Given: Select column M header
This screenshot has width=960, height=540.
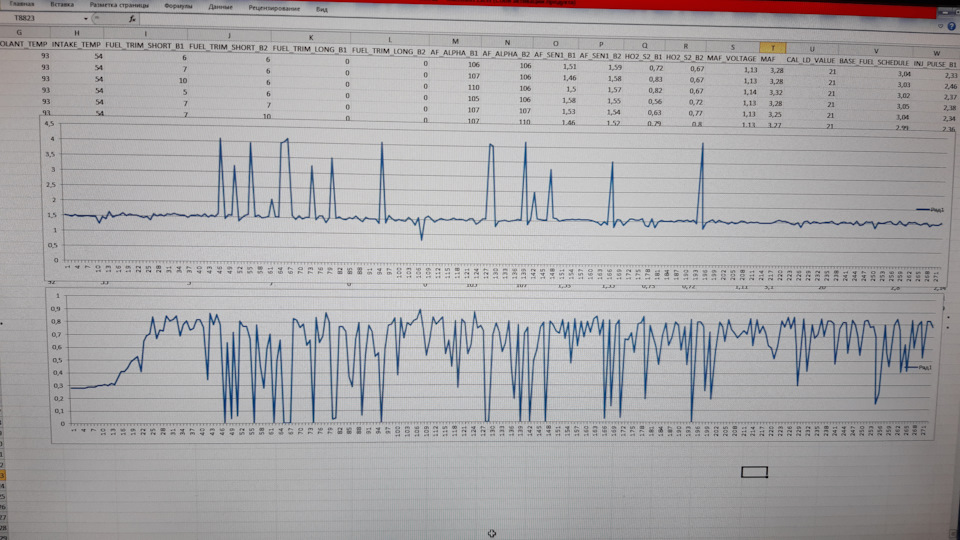Looking at the screenshot, I should 455,42.
